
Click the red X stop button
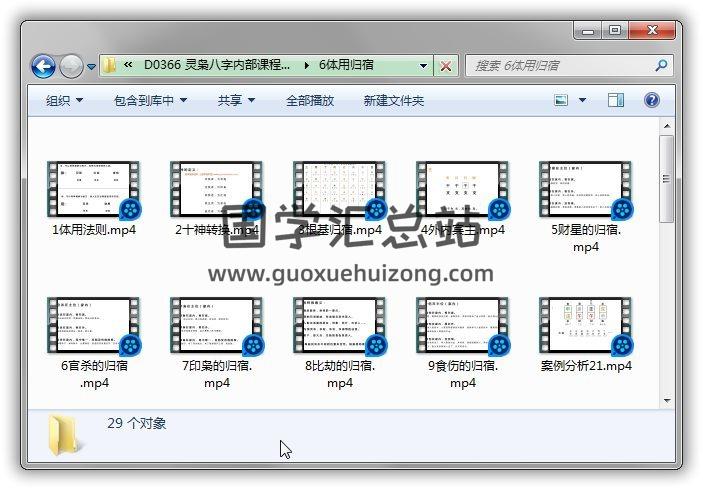pyautogui.click(x=446, y=66)
